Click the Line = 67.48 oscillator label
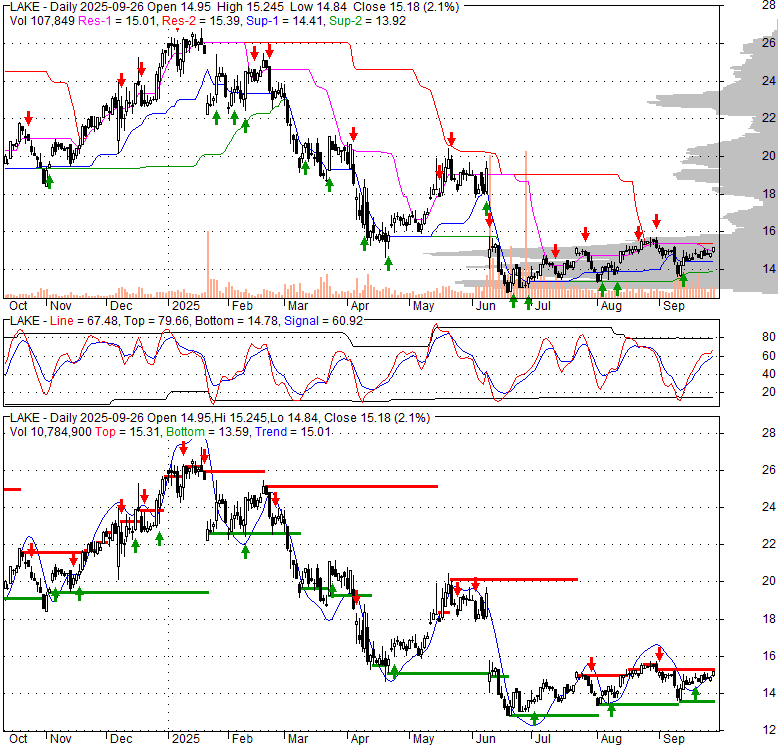780x745 pixels. pos(84,321)
